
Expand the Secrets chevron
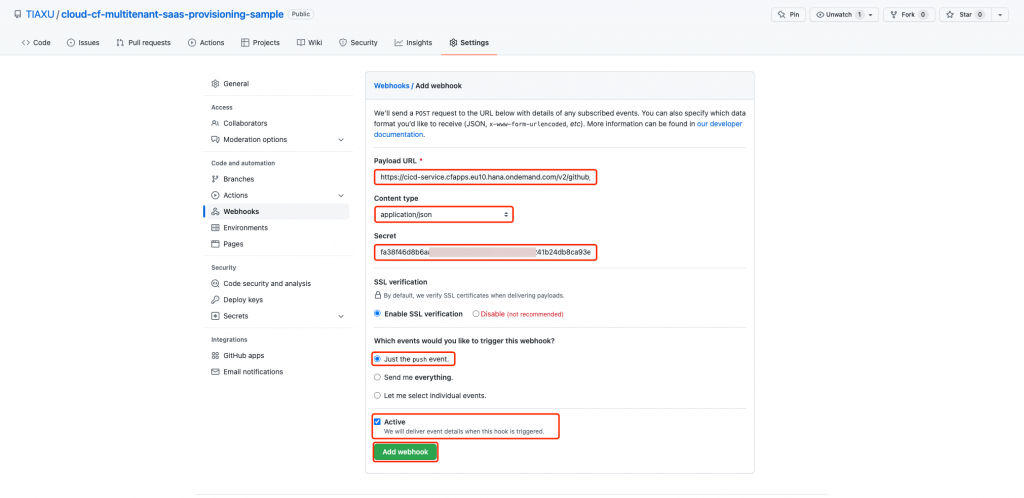coord(341,316)
